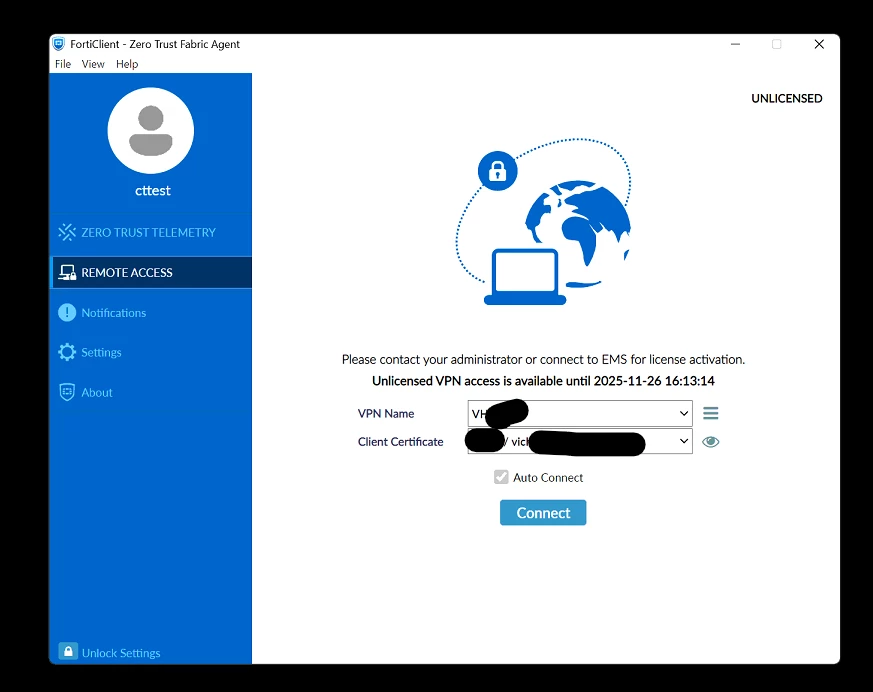Click the Zero Trust Telemetry icon
This screenshot has height=692, width=873.
tap(67, 232)
